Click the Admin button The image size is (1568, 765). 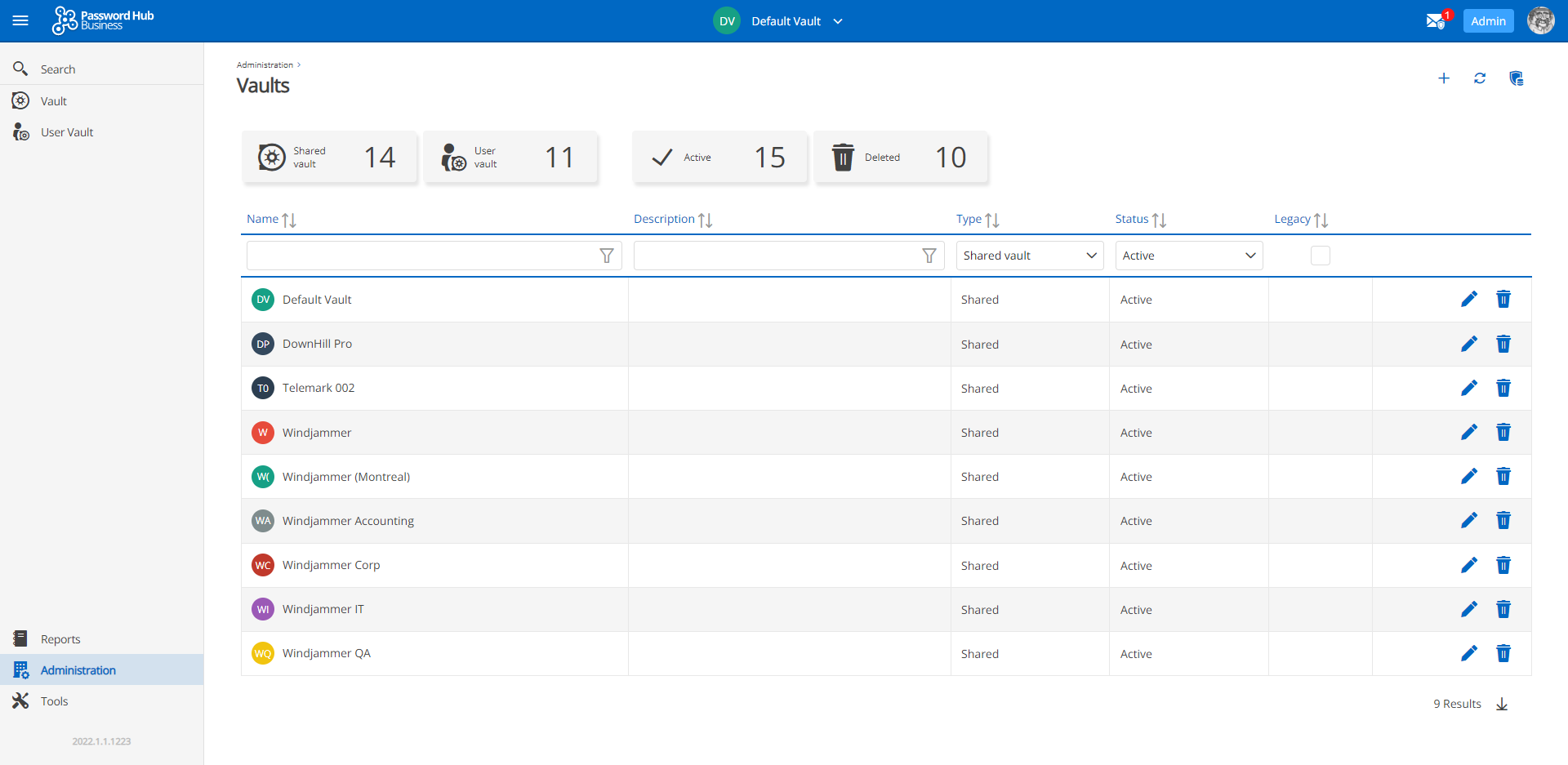point(1487,21)
